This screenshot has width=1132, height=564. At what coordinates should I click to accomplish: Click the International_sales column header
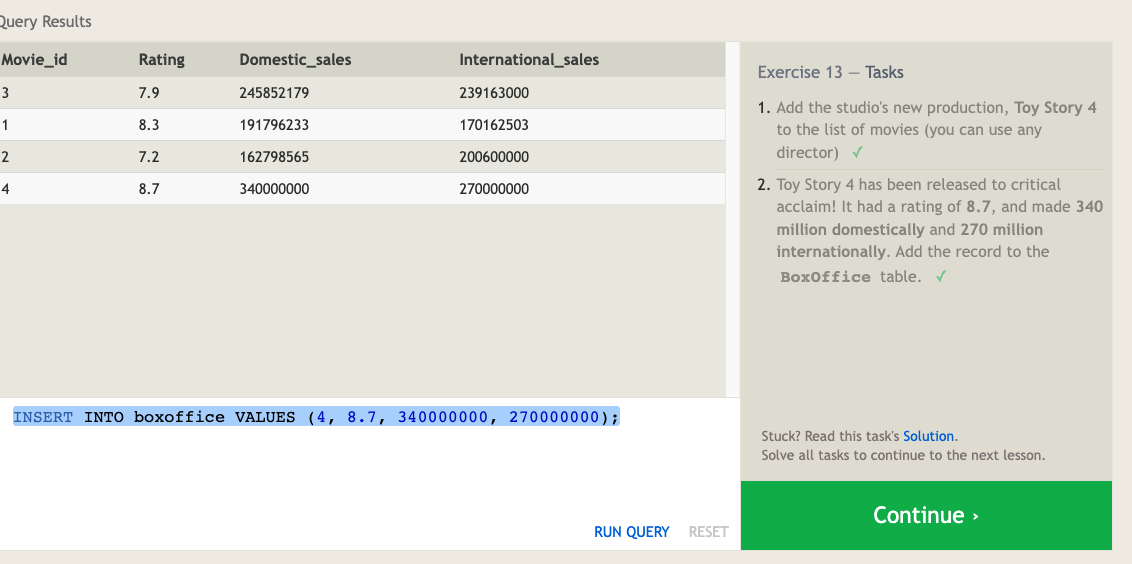tap(529, 60)
